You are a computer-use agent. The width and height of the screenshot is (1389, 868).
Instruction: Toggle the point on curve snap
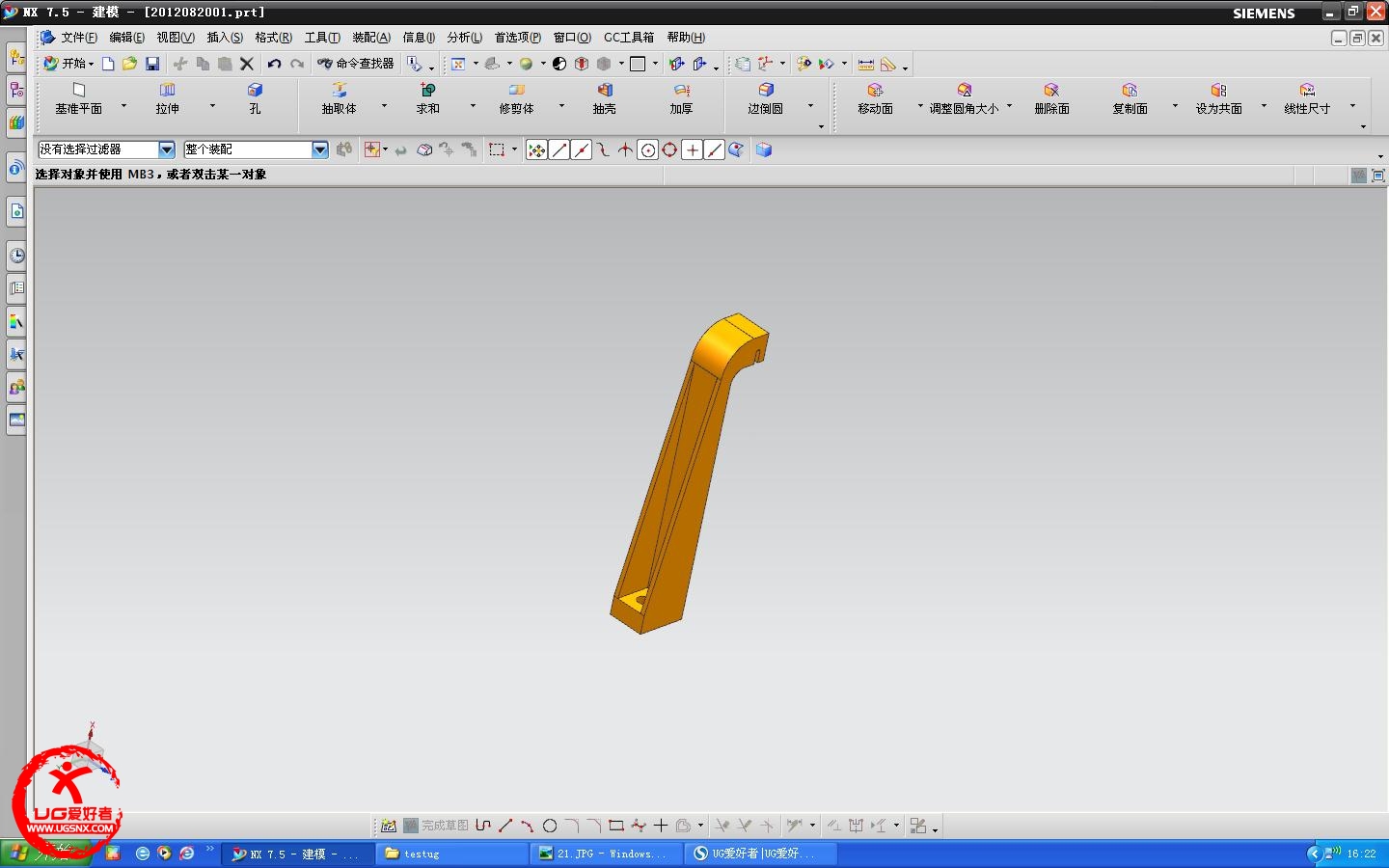[x=715, y=149]
